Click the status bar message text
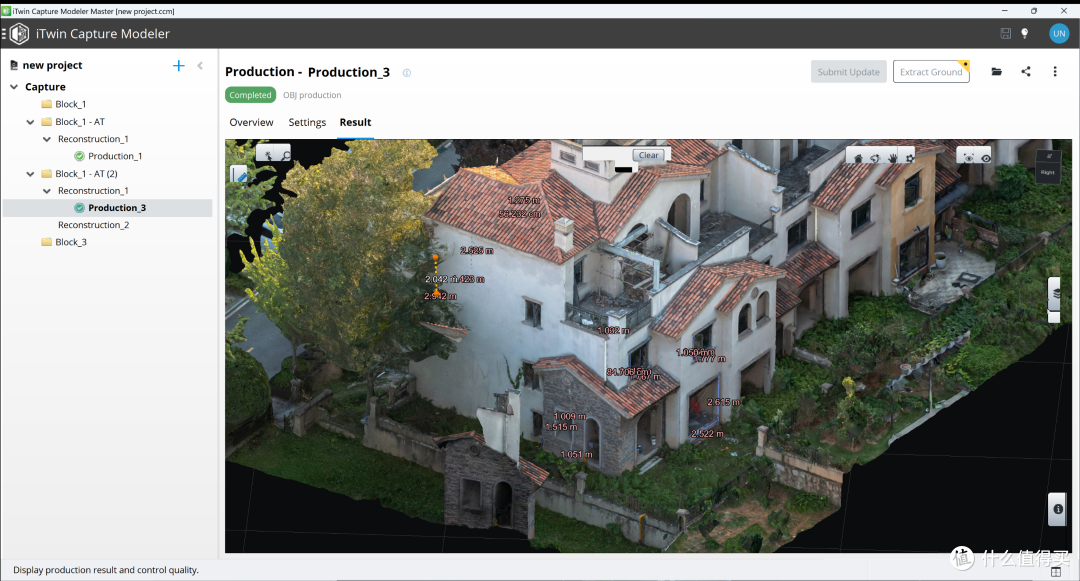Screen dimensions: 1080x581 pos(105,570)
